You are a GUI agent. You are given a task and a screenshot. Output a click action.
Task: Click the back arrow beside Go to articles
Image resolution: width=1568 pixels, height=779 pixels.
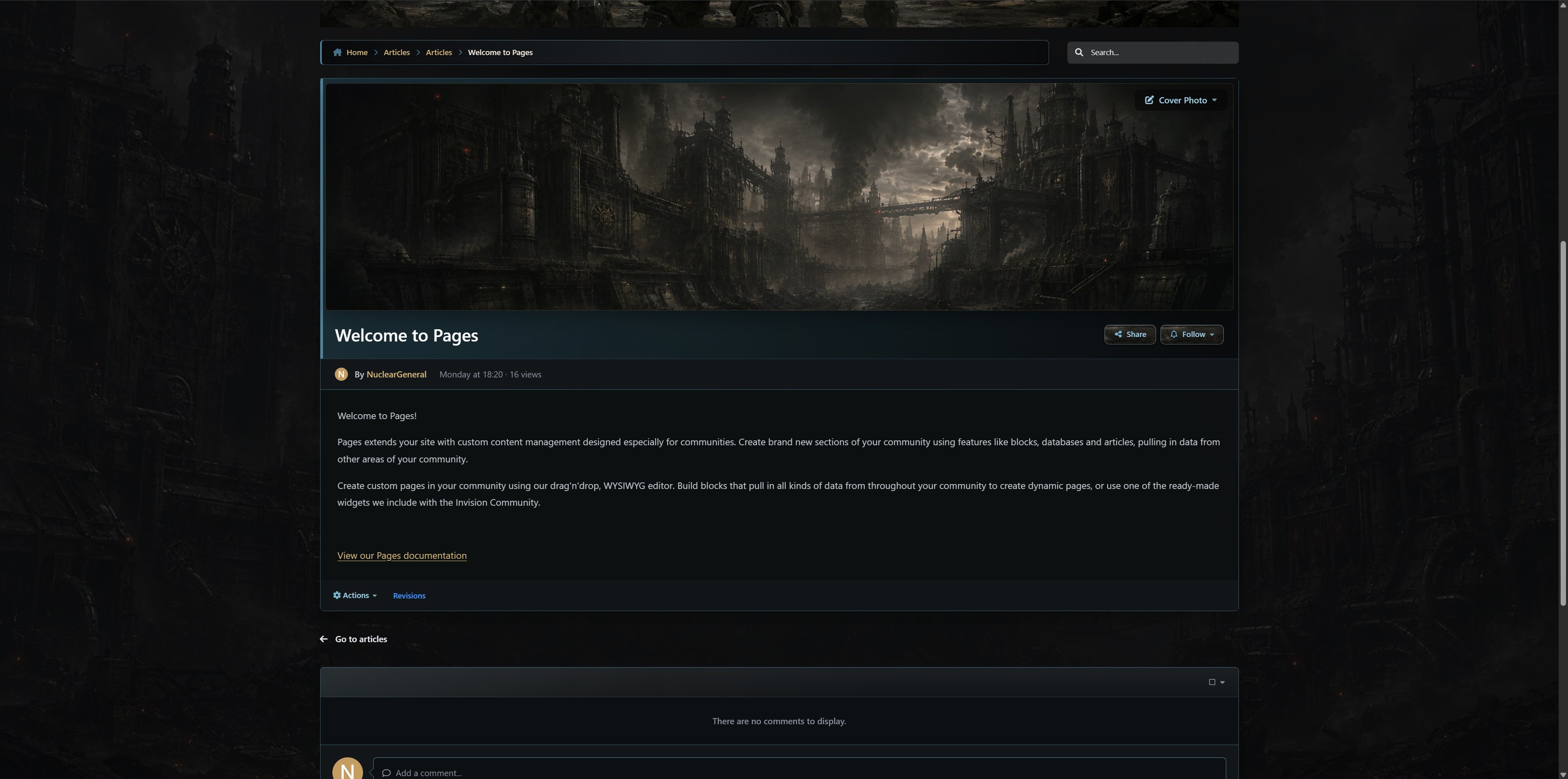point(324,639)
